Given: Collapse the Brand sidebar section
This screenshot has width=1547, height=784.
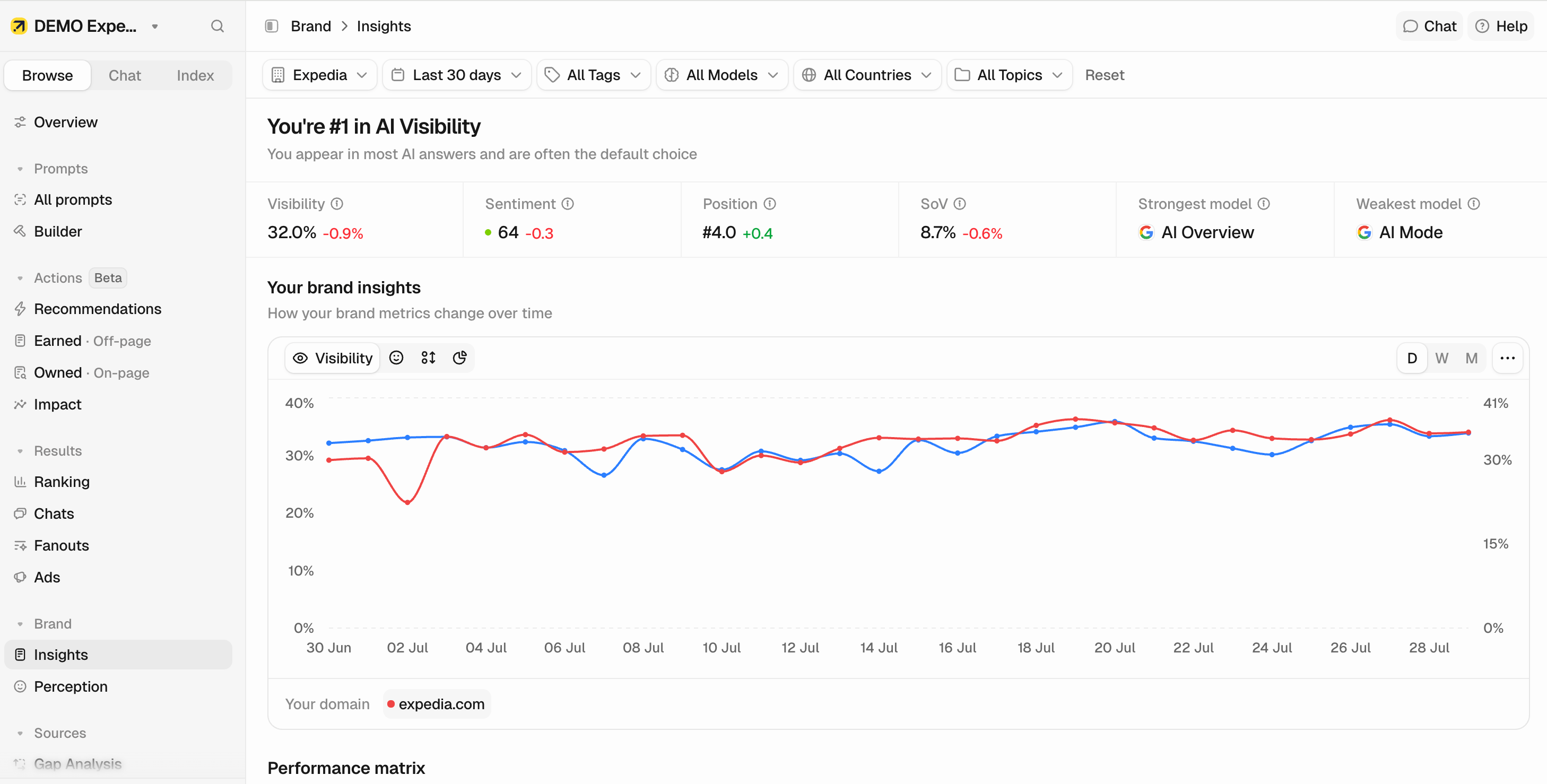Looking at the screenshot, I should [x=45, y=624].
